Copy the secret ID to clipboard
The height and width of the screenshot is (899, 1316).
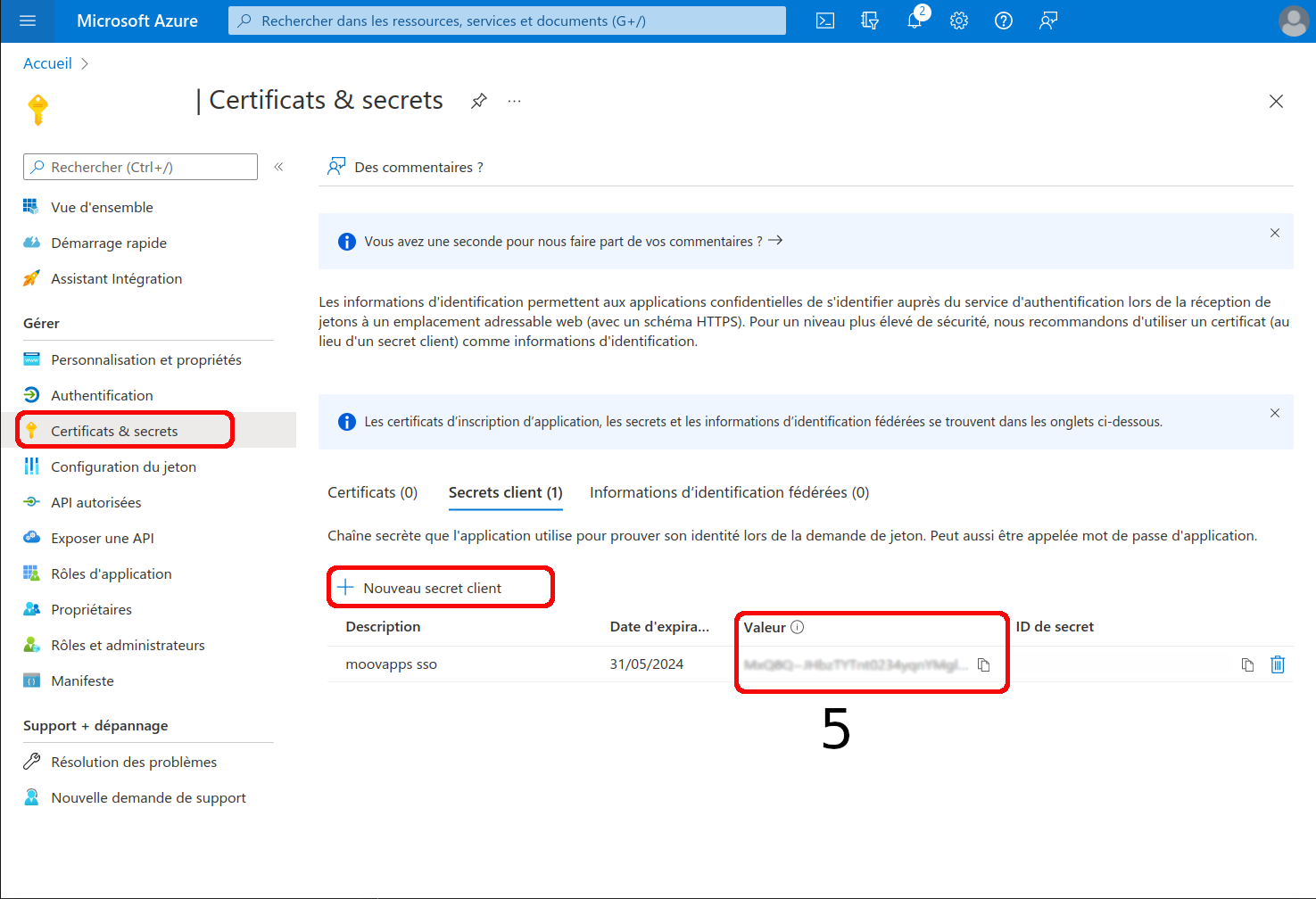[1247, 664]
